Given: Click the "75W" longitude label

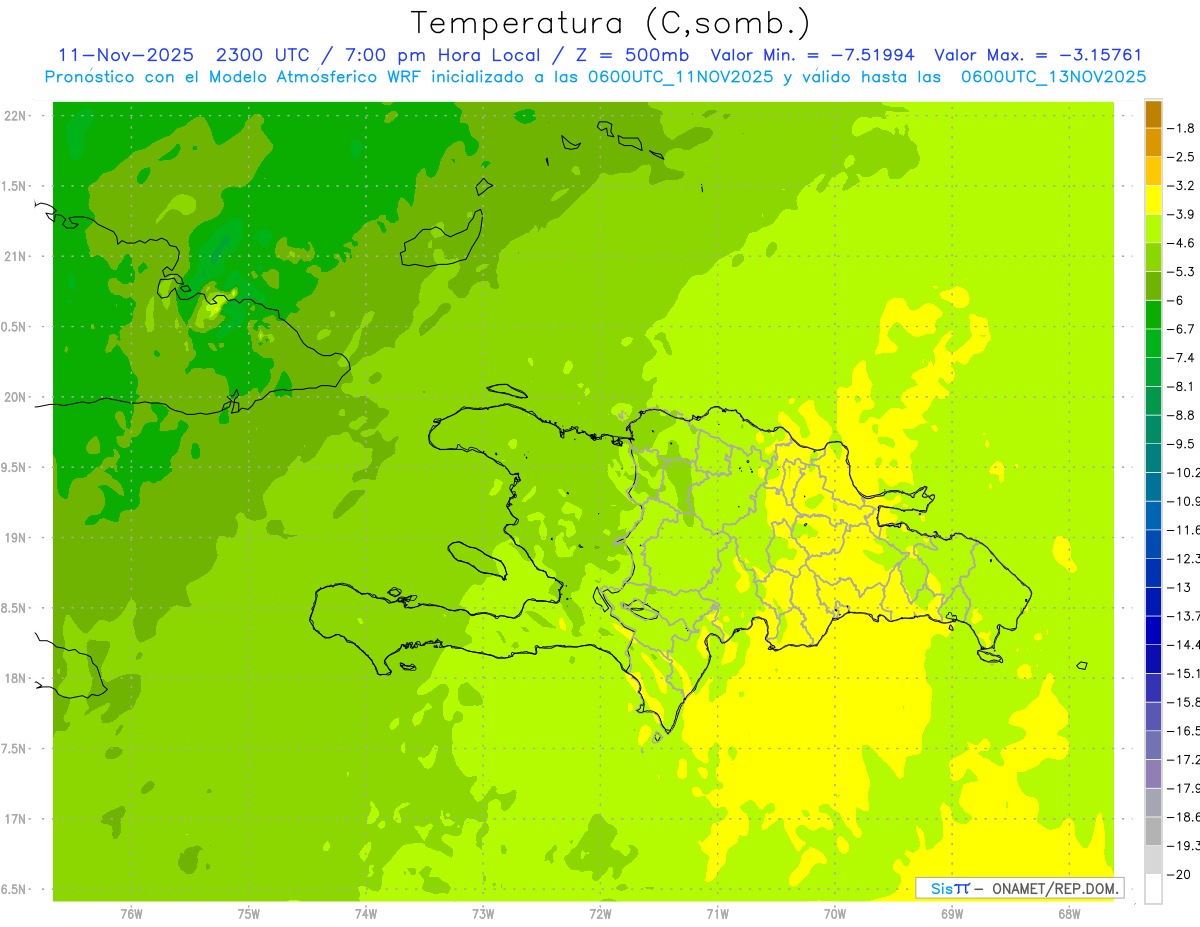Looking at the screenshot, I should (x=249, y=913).
